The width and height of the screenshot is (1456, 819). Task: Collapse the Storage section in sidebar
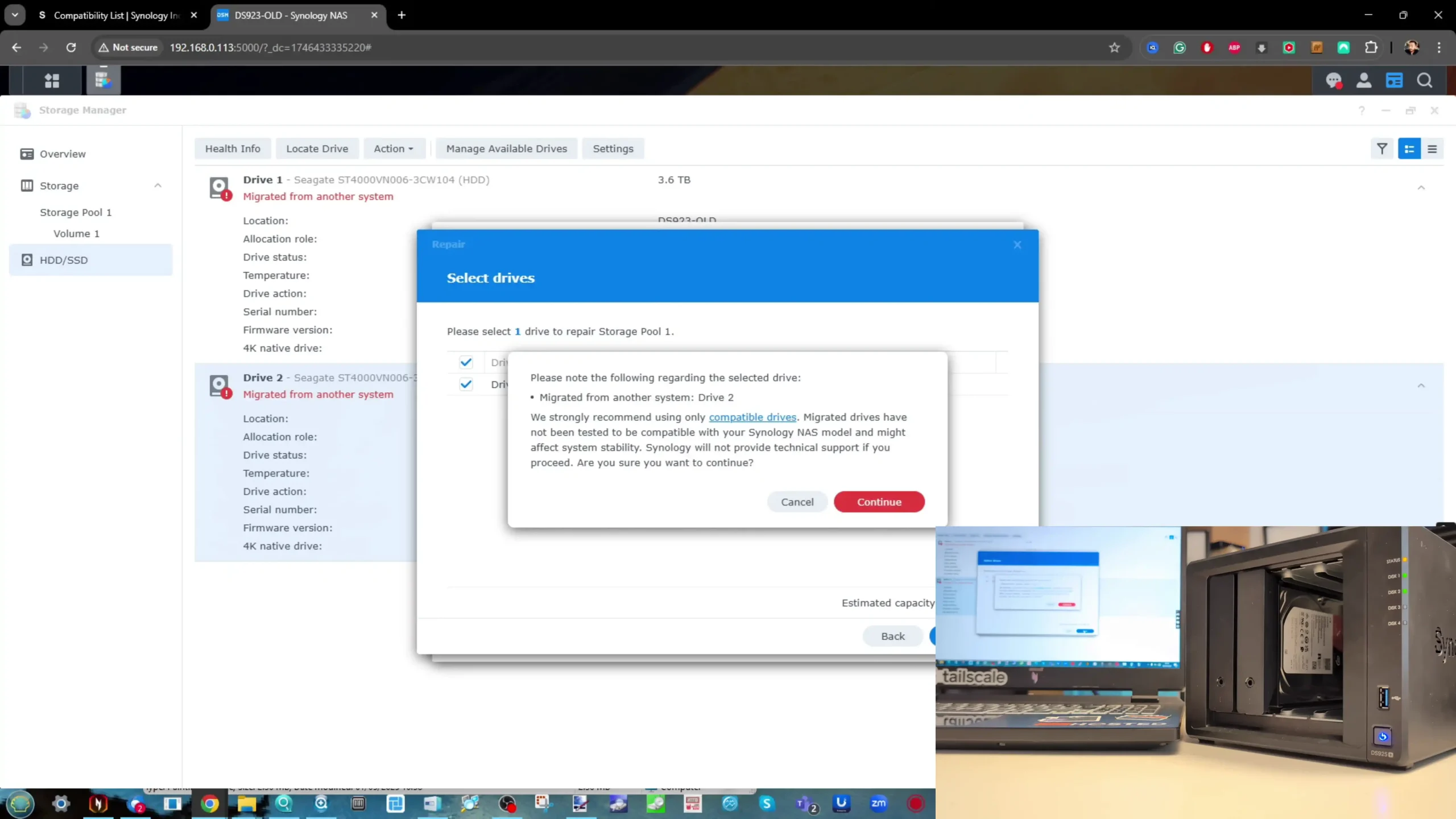click(x=158, y=186)
